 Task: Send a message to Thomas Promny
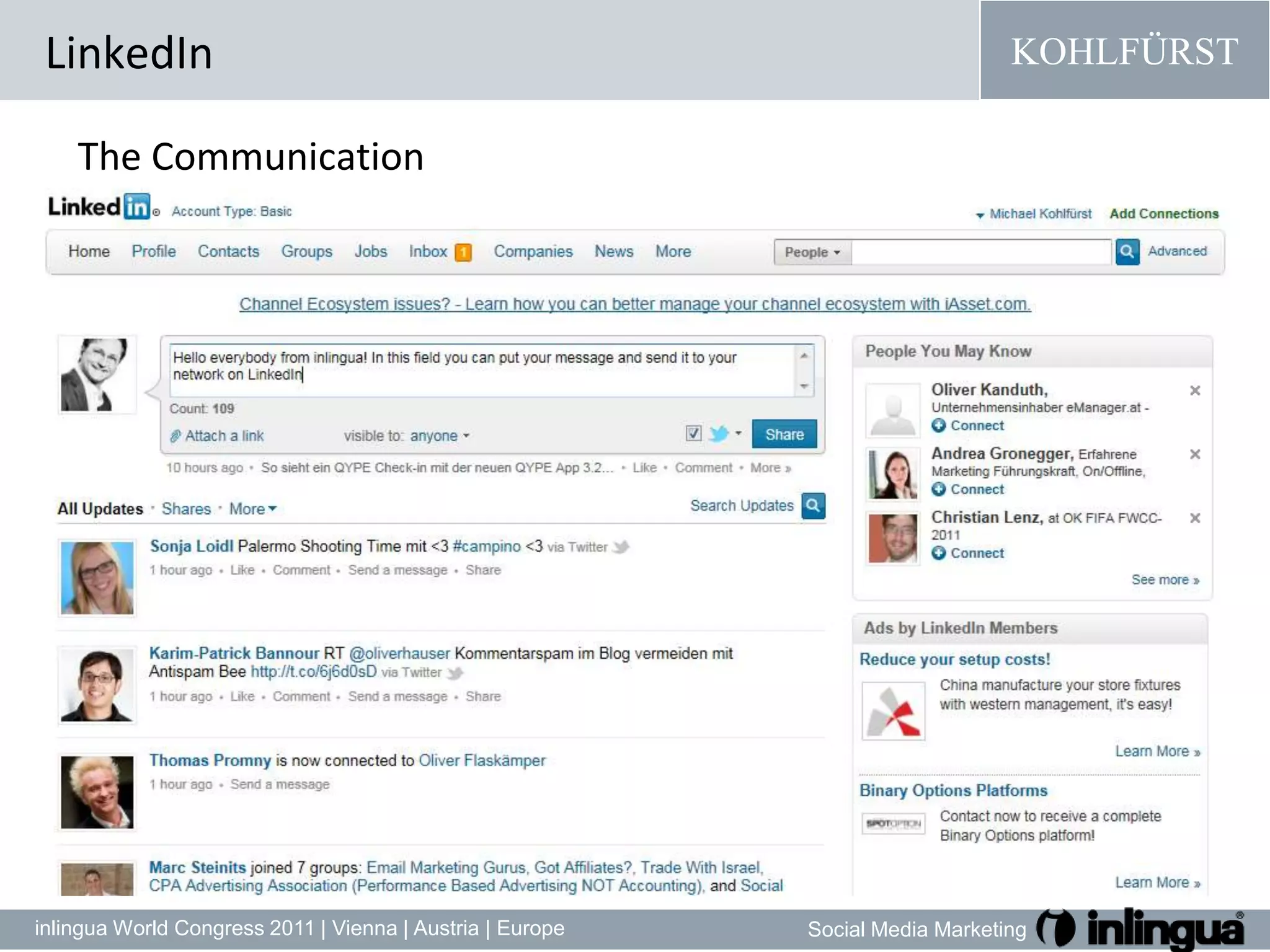(280, 785)
